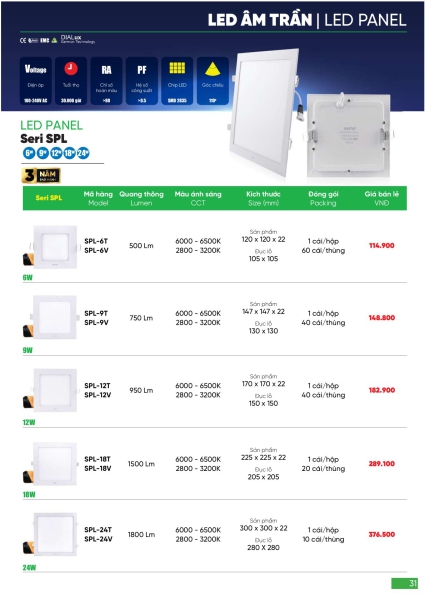Viewport: 425px width, 600px height.
Task: Click the price 114.900
Action: coord(381,246)
